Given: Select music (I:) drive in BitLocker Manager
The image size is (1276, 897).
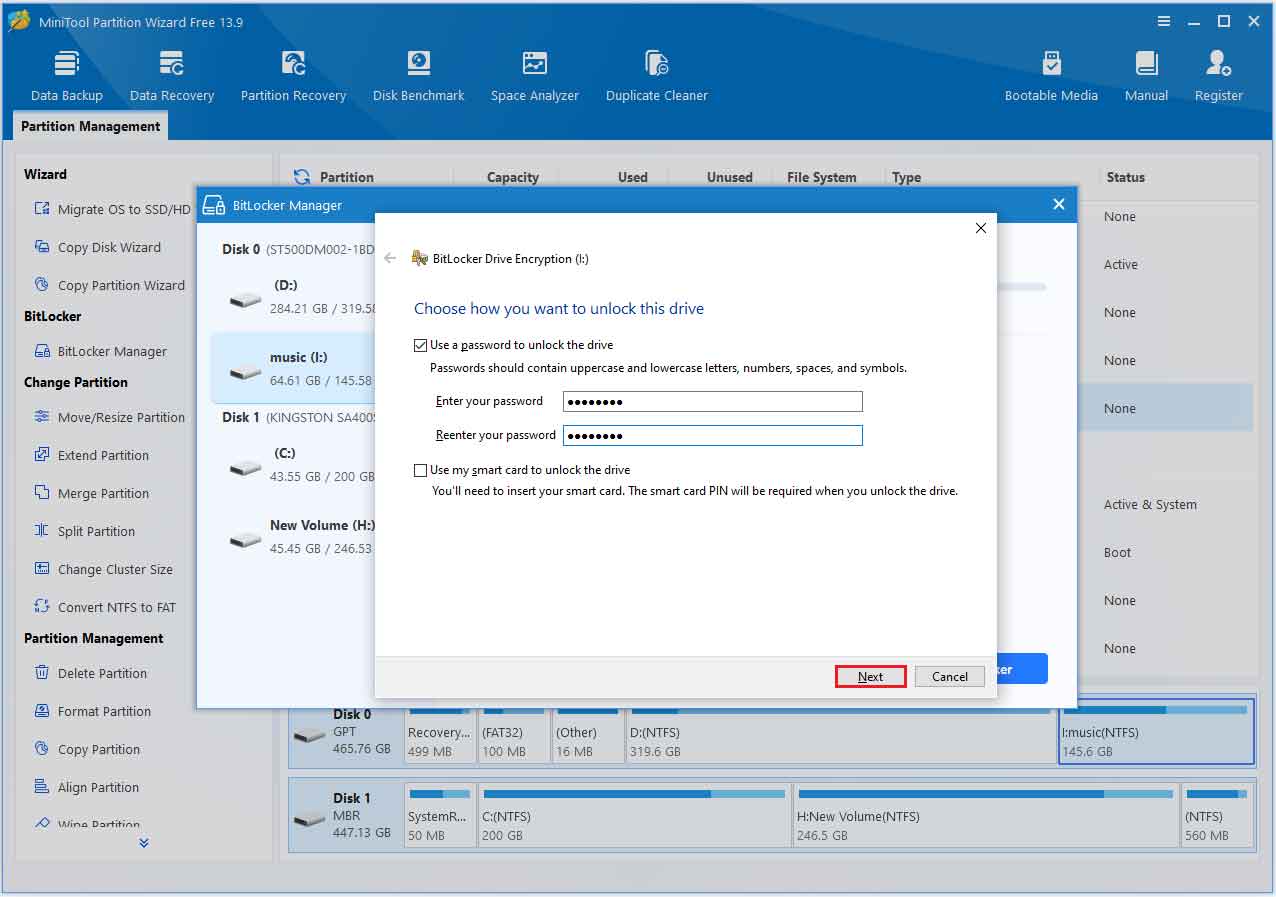Looking at the screenshot, I should coord(293,368).
